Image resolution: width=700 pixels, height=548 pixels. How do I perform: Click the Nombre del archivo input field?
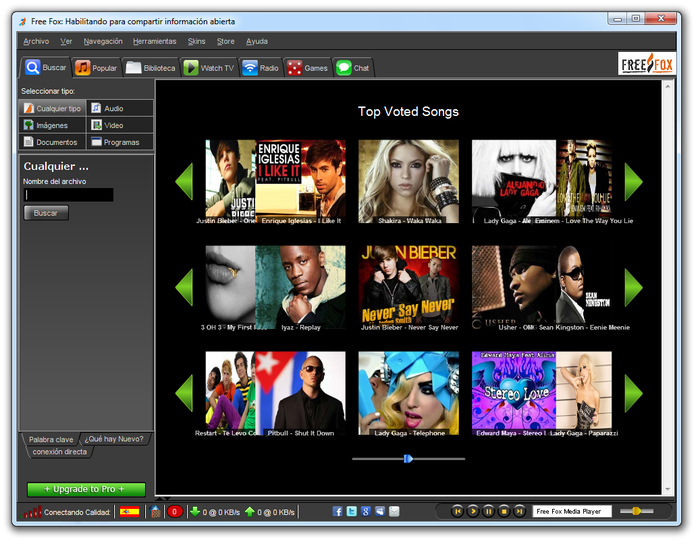pos(68,195)
